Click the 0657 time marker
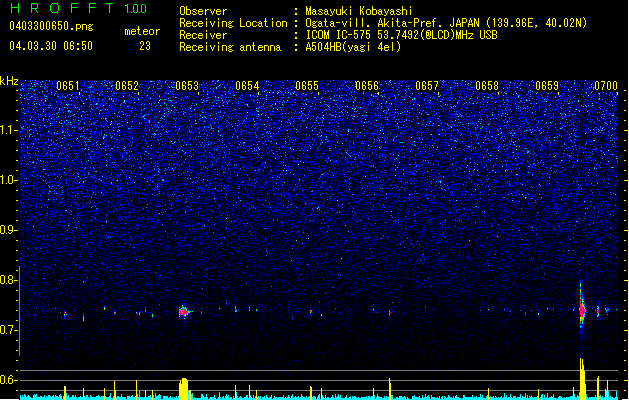The height and width of the screenshot is (400, 629). (427, 86)
